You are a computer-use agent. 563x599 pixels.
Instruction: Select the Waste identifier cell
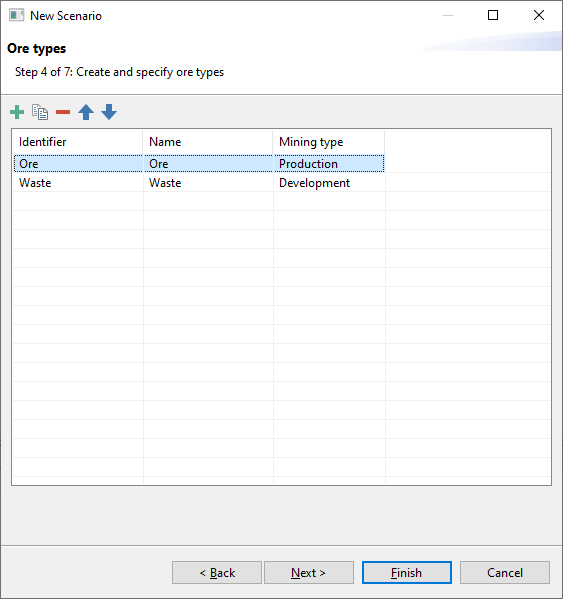tap(78, 183)
